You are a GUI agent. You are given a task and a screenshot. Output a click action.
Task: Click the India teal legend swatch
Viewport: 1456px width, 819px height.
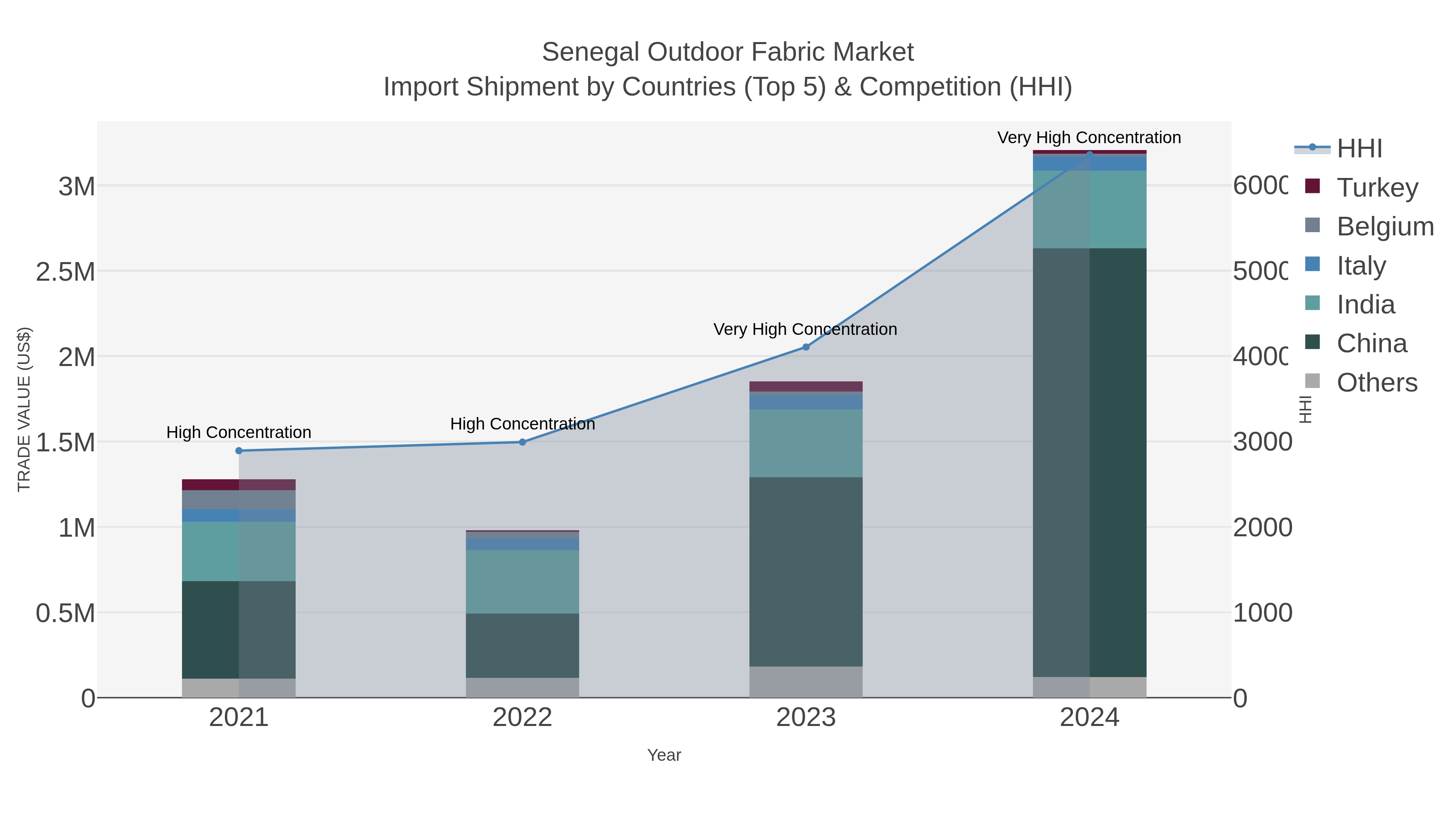click(x=1312, y=303)
